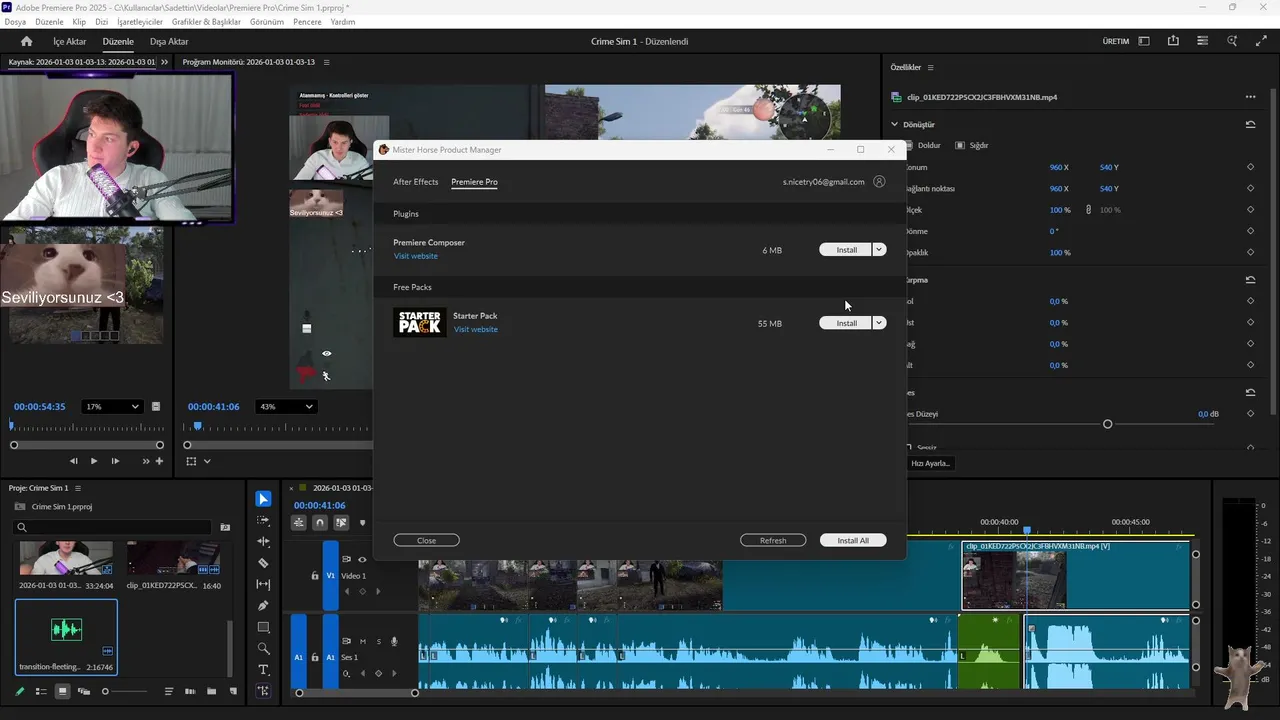Switch to Dışa Aktar tab
The image size is (1280, 720).
(x=169, y=41)
